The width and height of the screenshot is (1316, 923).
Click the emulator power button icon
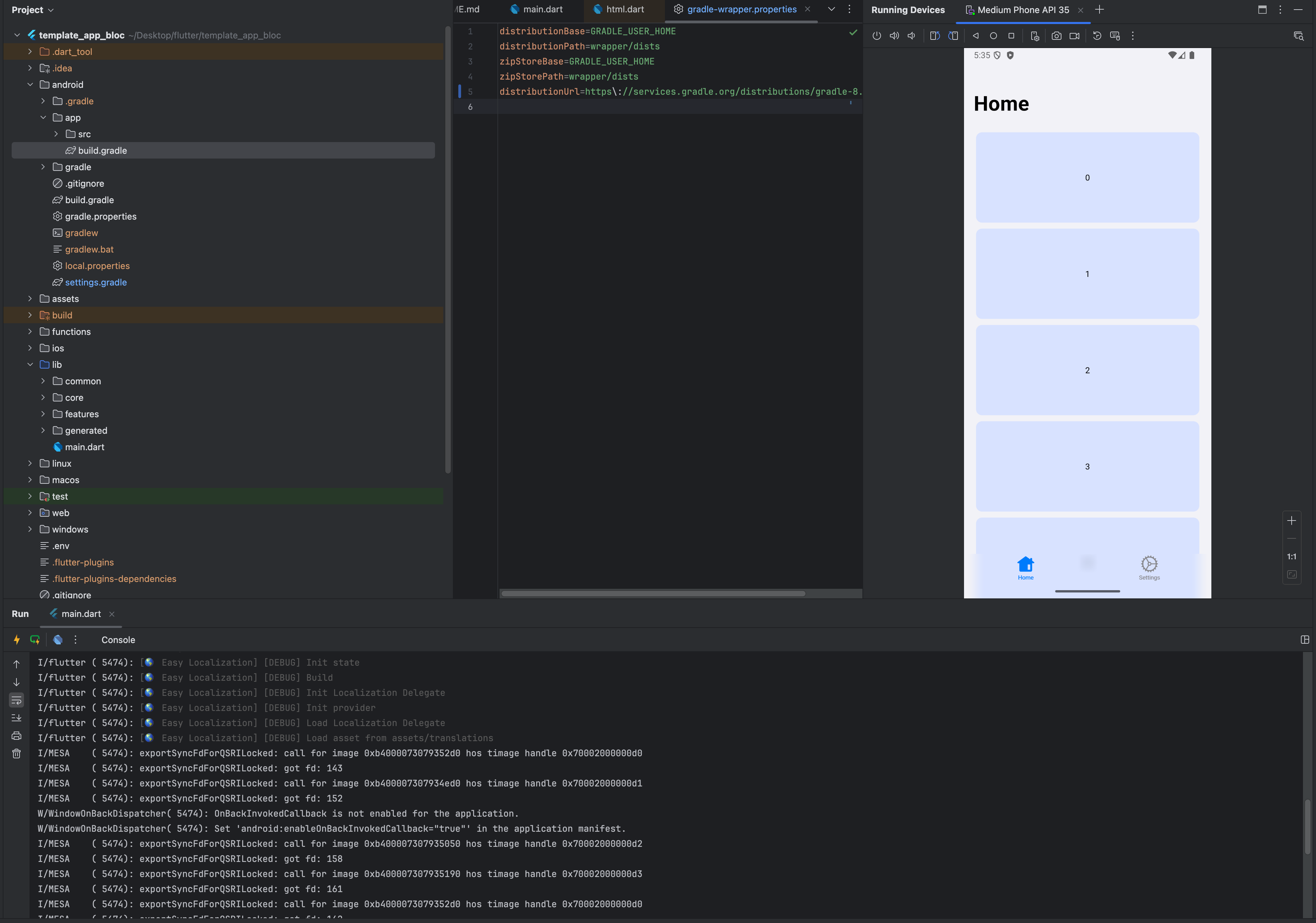pos(877,36)
